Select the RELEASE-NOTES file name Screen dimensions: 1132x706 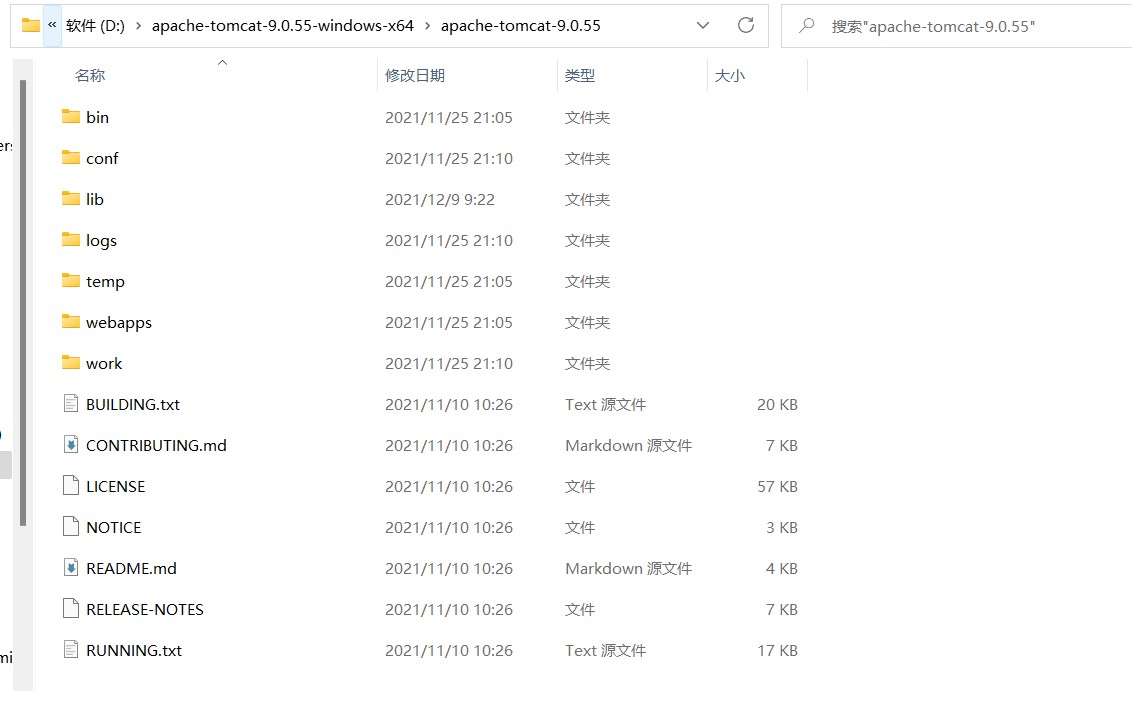(144, 610)
